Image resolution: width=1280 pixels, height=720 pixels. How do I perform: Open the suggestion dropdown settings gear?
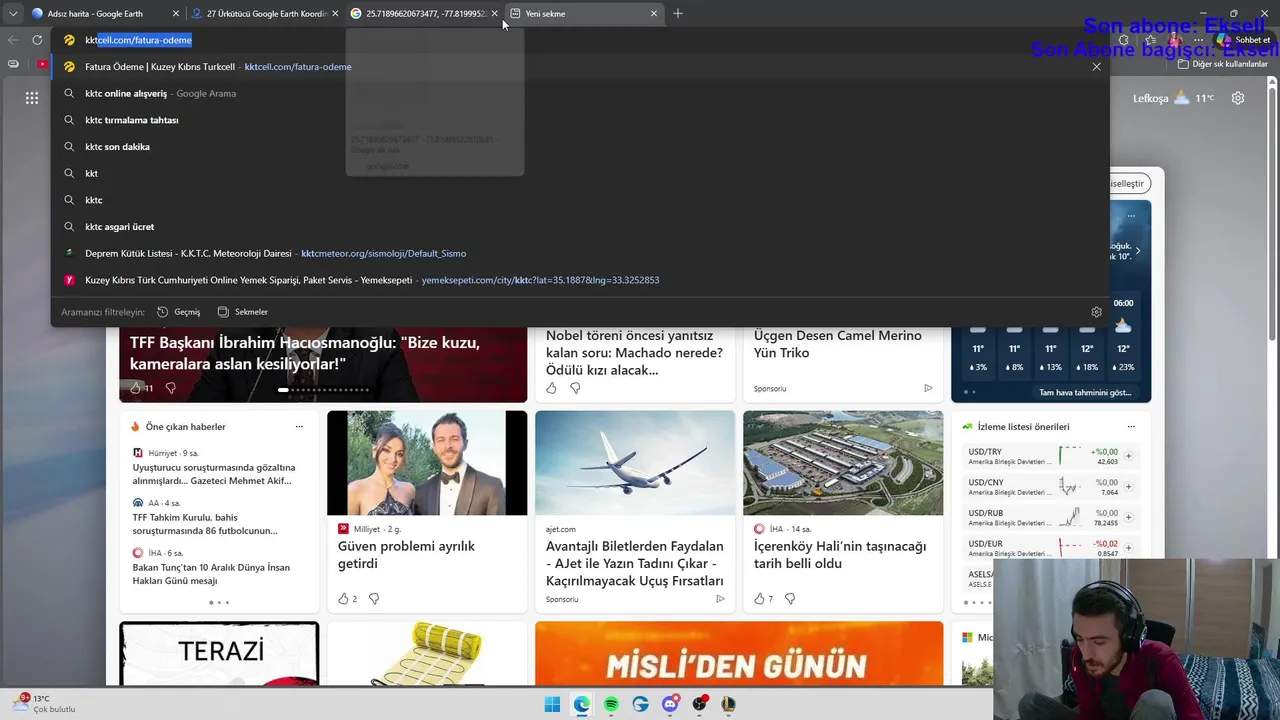1096,312
